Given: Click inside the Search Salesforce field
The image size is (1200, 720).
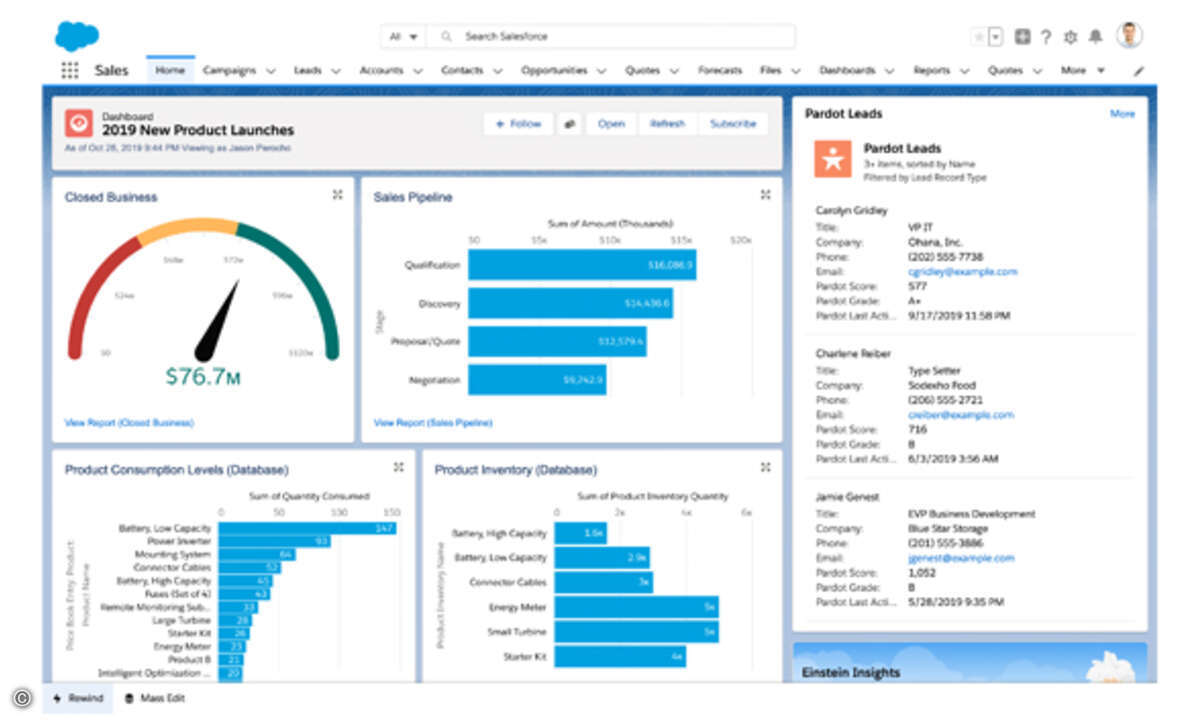Looking at the screenshot, I should coord(610,36).
